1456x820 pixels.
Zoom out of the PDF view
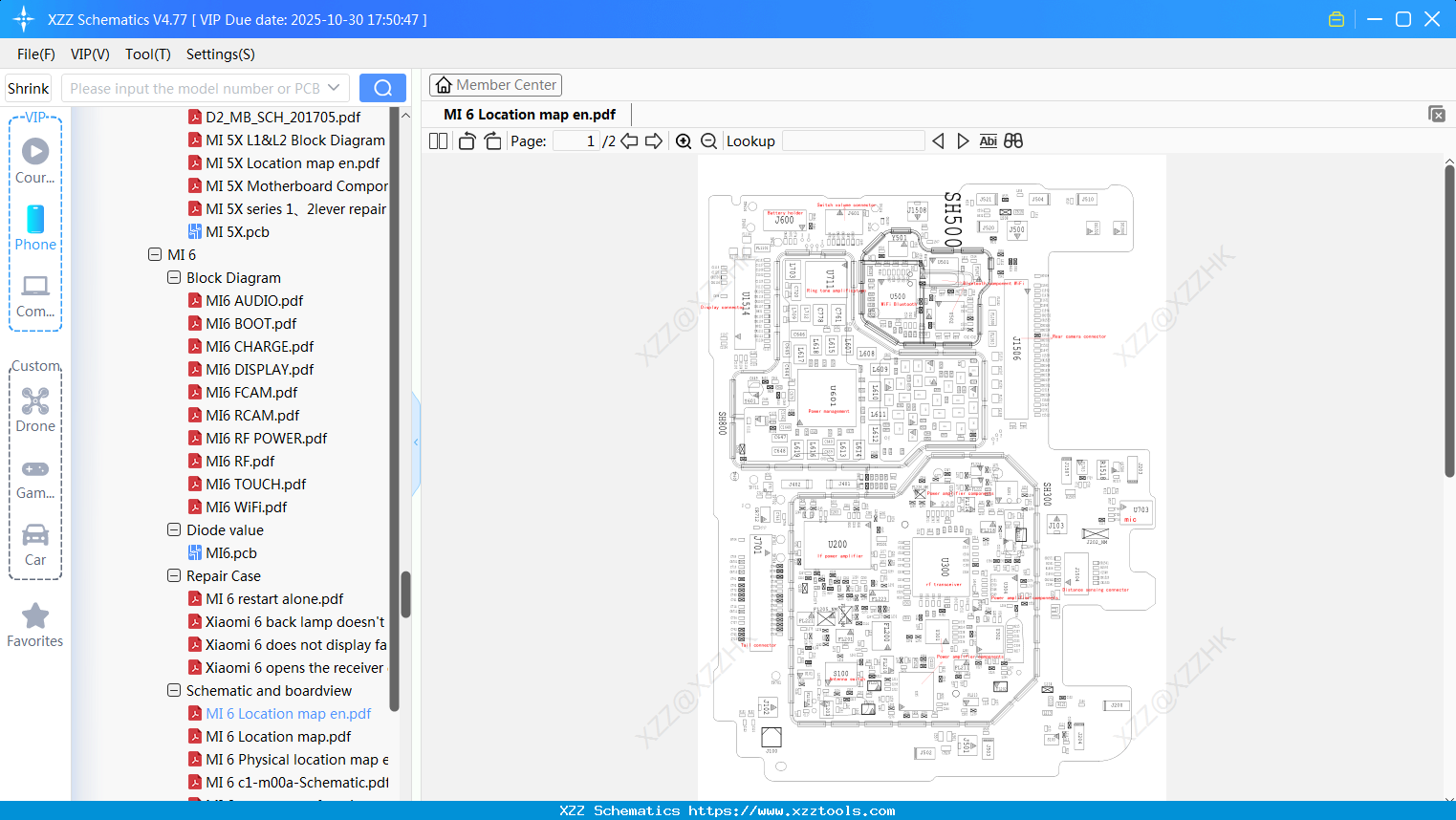coord(708,140)
